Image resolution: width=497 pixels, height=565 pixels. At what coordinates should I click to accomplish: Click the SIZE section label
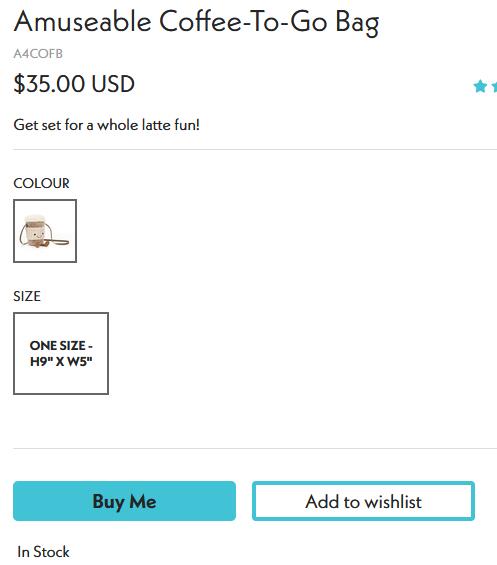27,296
